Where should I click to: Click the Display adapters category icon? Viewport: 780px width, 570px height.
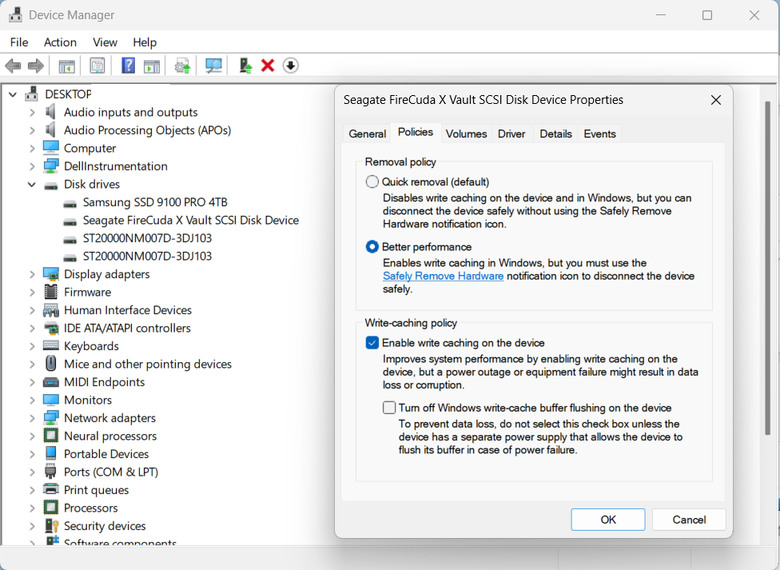pos(51,274)
